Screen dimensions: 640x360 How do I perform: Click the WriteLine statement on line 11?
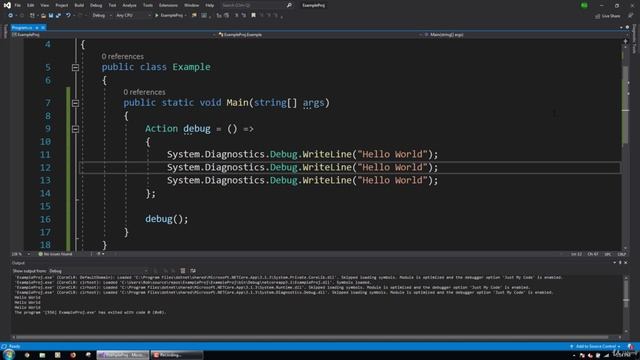(302, 154)
